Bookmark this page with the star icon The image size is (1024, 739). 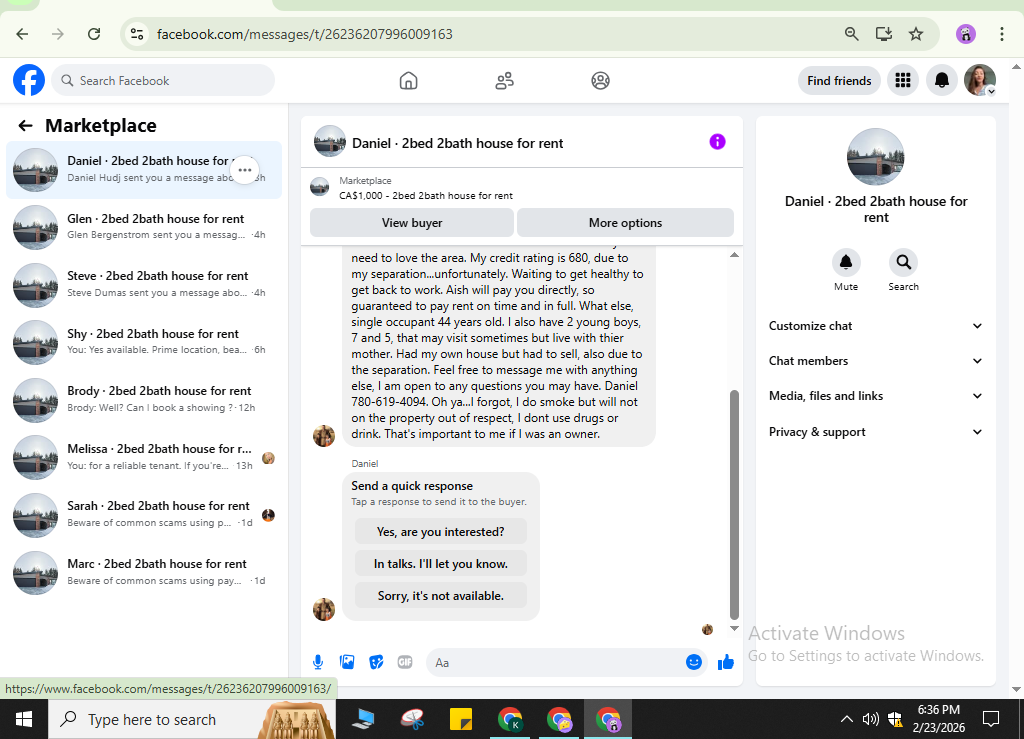[x=916, y=34]
